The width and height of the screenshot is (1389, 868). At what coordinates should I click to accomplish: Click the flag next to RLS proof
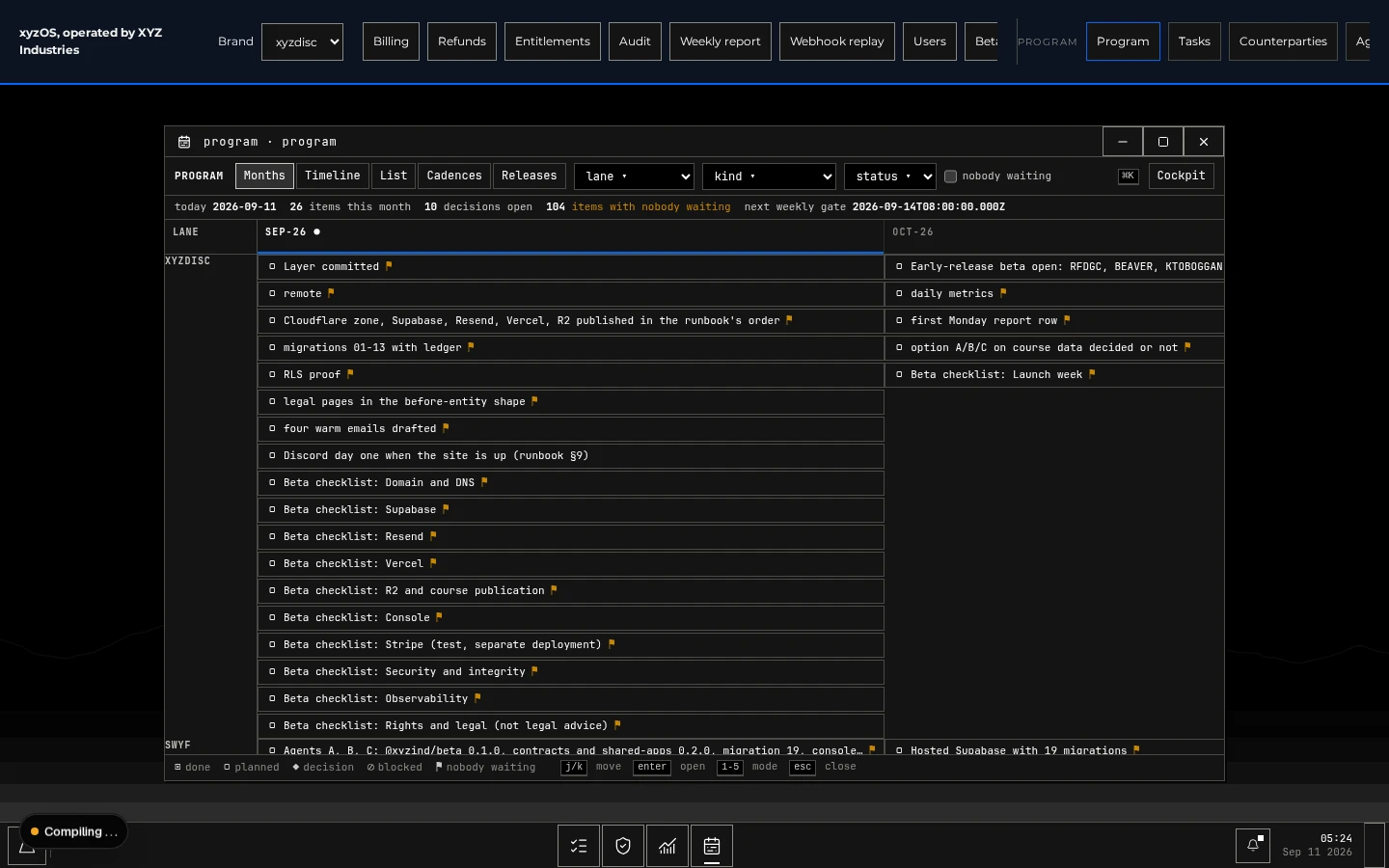tap(350, 374)
